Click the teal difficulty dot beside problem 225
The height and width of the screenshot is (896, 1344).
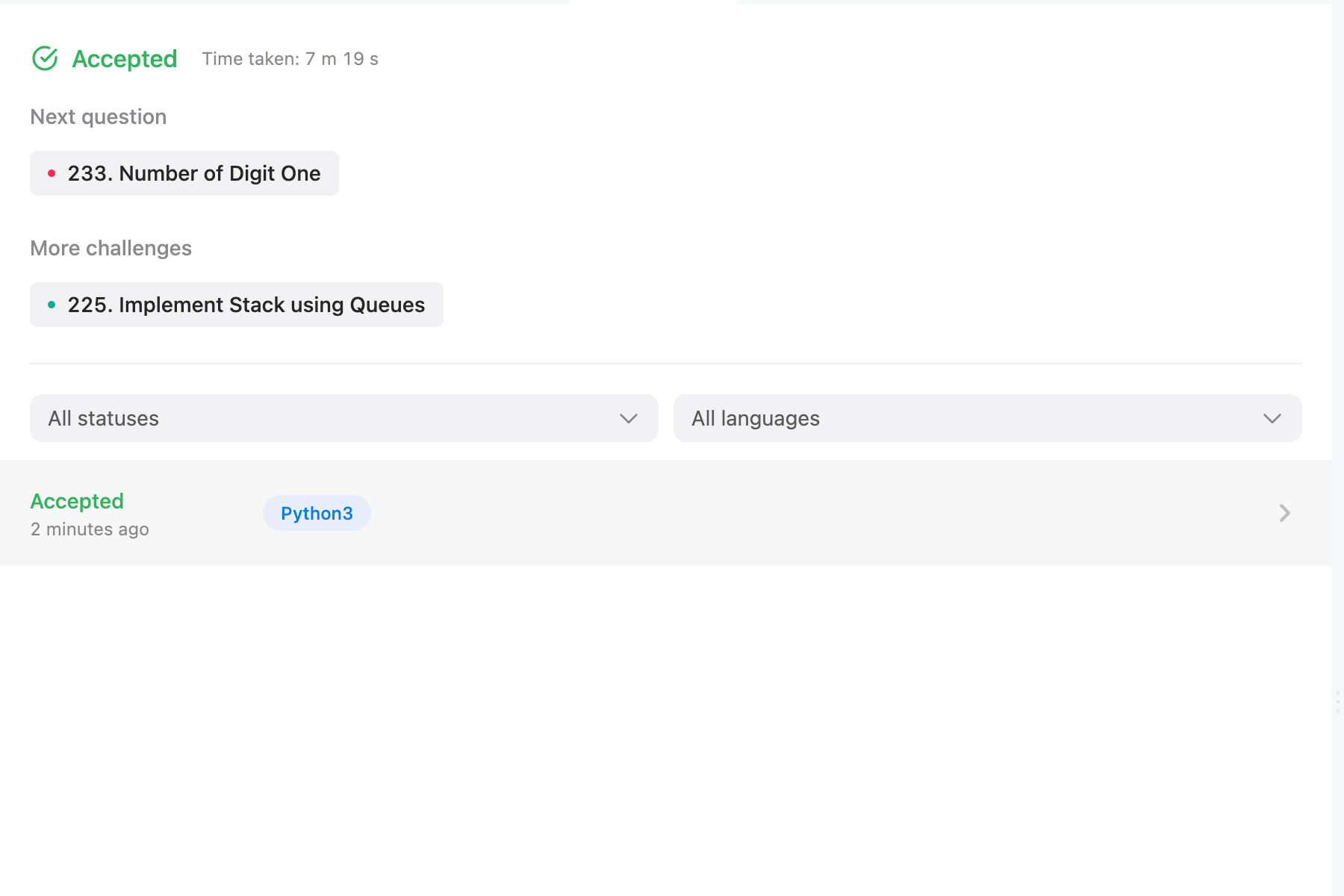click(x=52, y=305)
